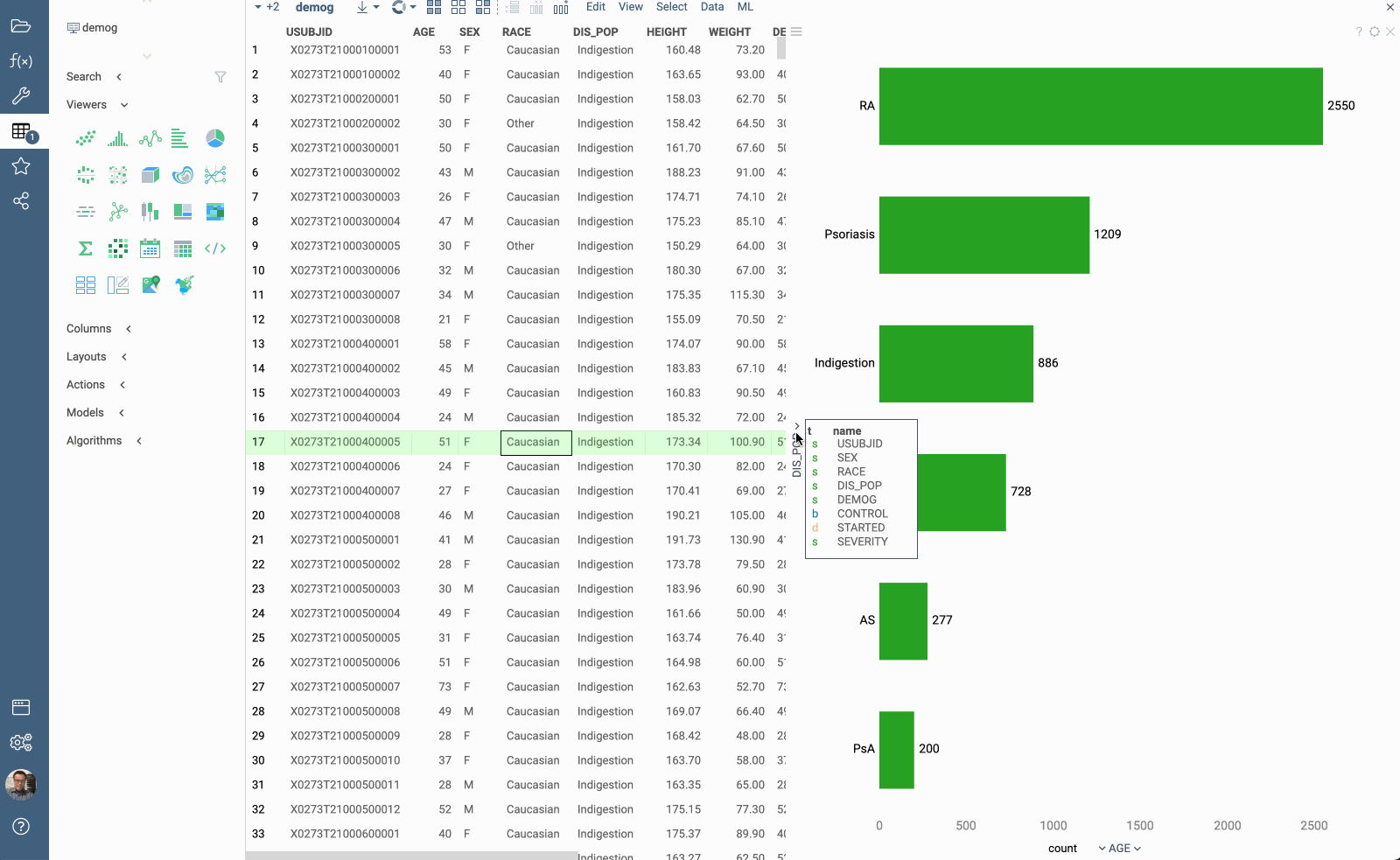1400x860 pixels.
Task: Open the functions panel in the sidebar
Action: [21, 61]
